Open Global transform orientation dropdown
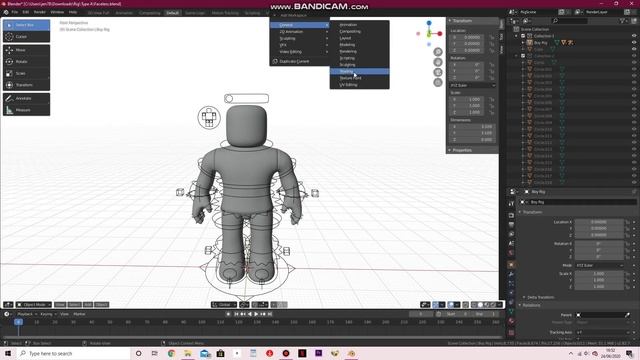 [224, 304]
